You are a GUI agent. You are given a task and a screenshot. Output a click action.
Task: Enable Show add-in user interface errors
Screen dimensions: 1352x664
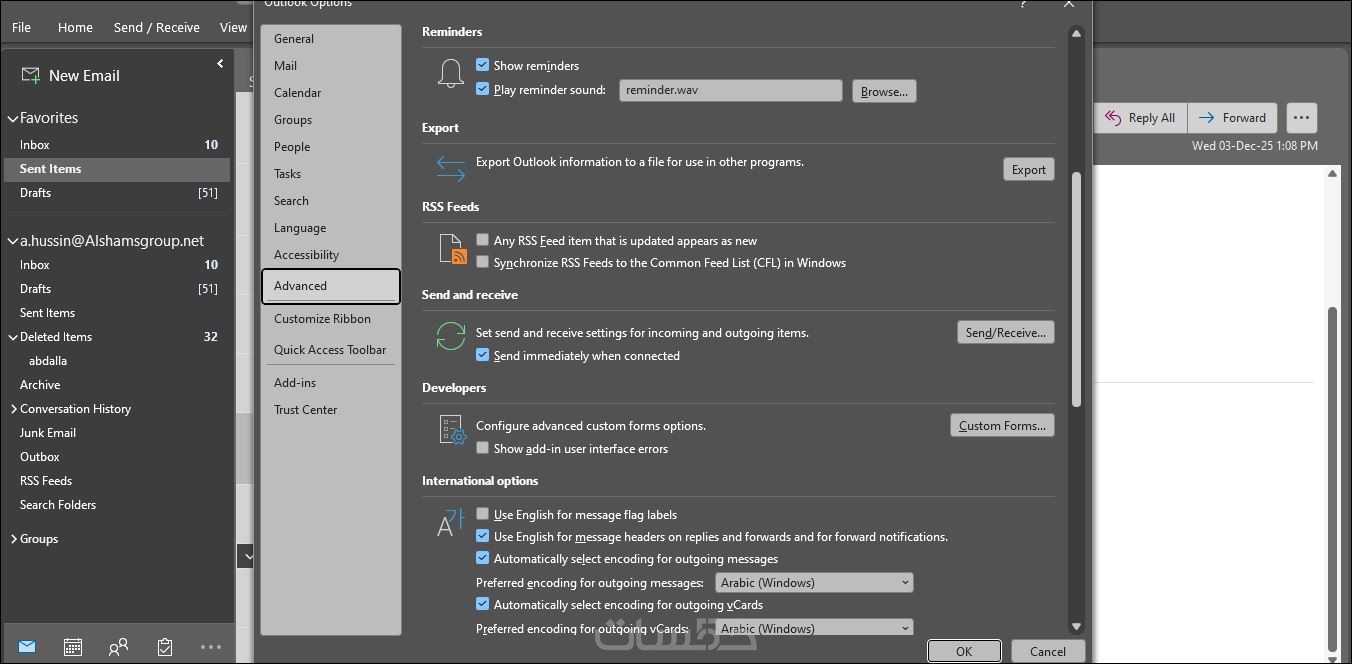point(483,449)
